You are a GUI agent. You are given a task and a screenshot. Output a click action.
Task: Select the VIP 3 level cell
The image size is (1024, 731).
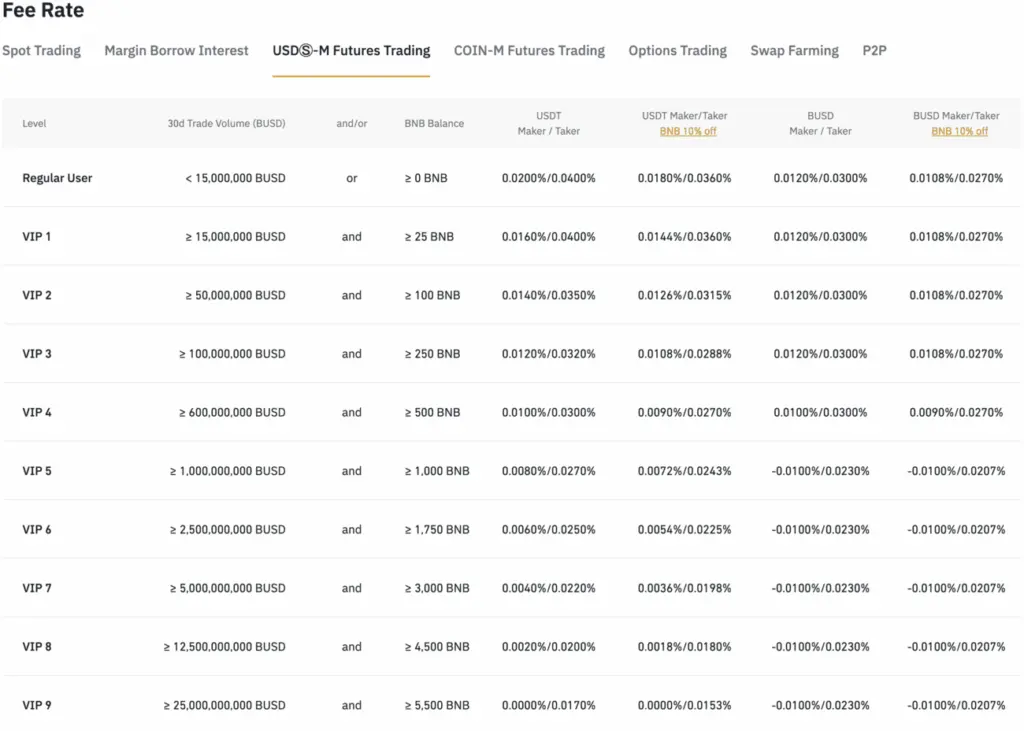coord(37,353)
